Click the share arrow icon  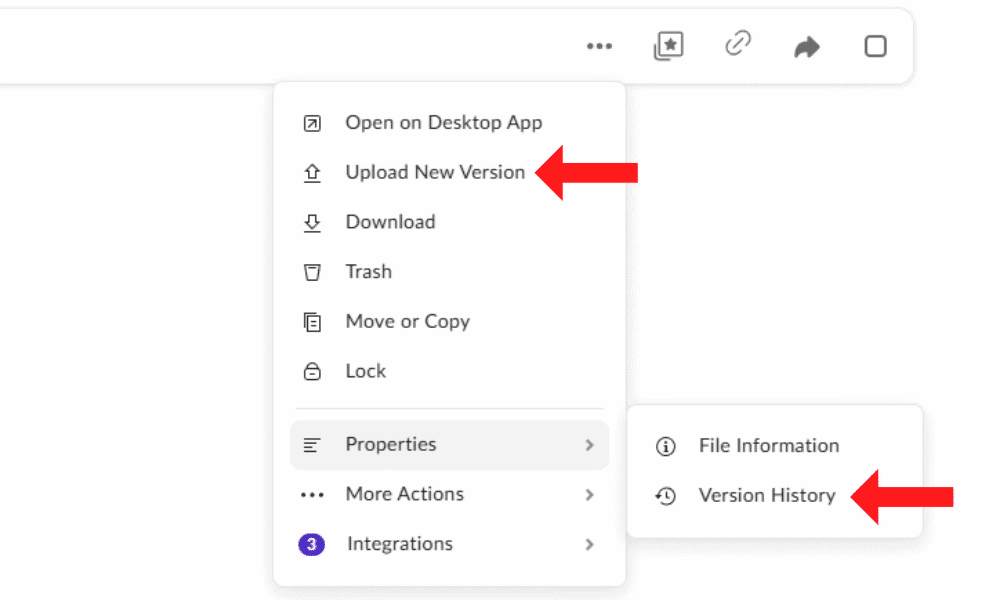click(807, 47)
